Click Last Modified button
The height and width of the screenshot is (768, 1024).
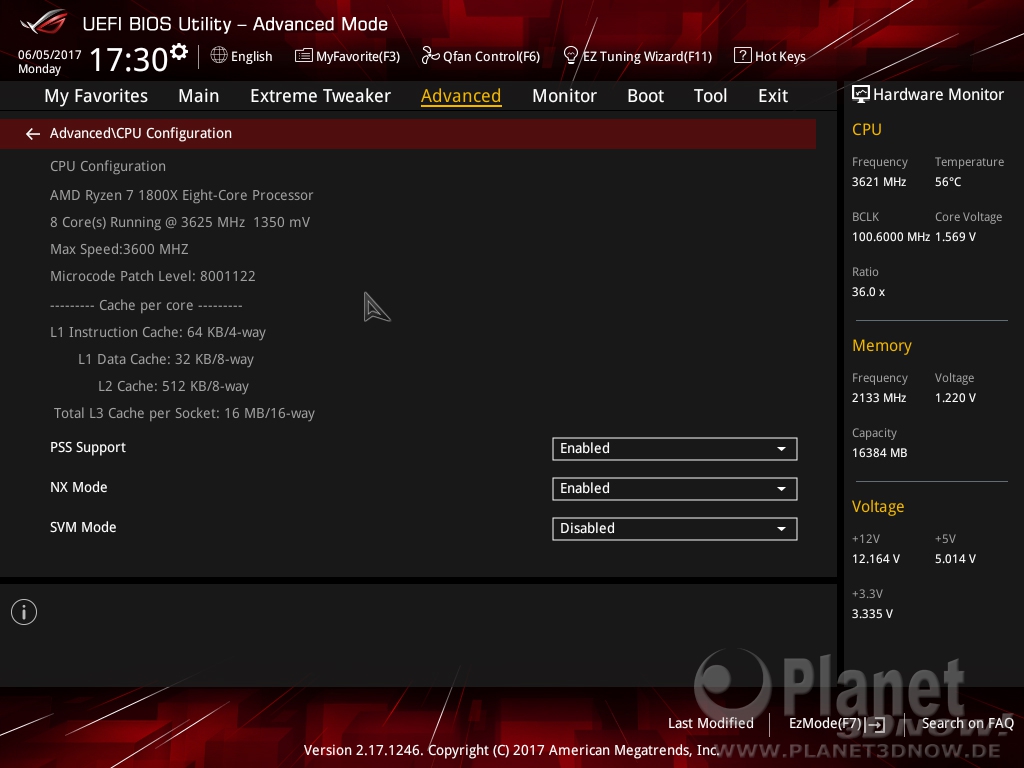click(711, 723)
